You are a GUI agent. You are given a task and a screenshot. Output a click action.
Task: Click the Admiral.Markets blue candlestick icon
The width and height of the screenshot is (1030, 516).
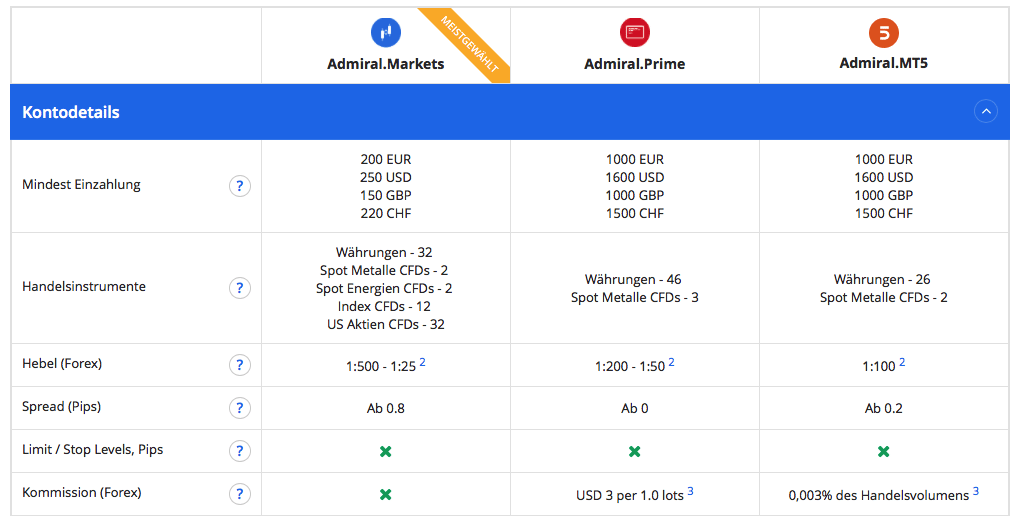coord(386,32)
